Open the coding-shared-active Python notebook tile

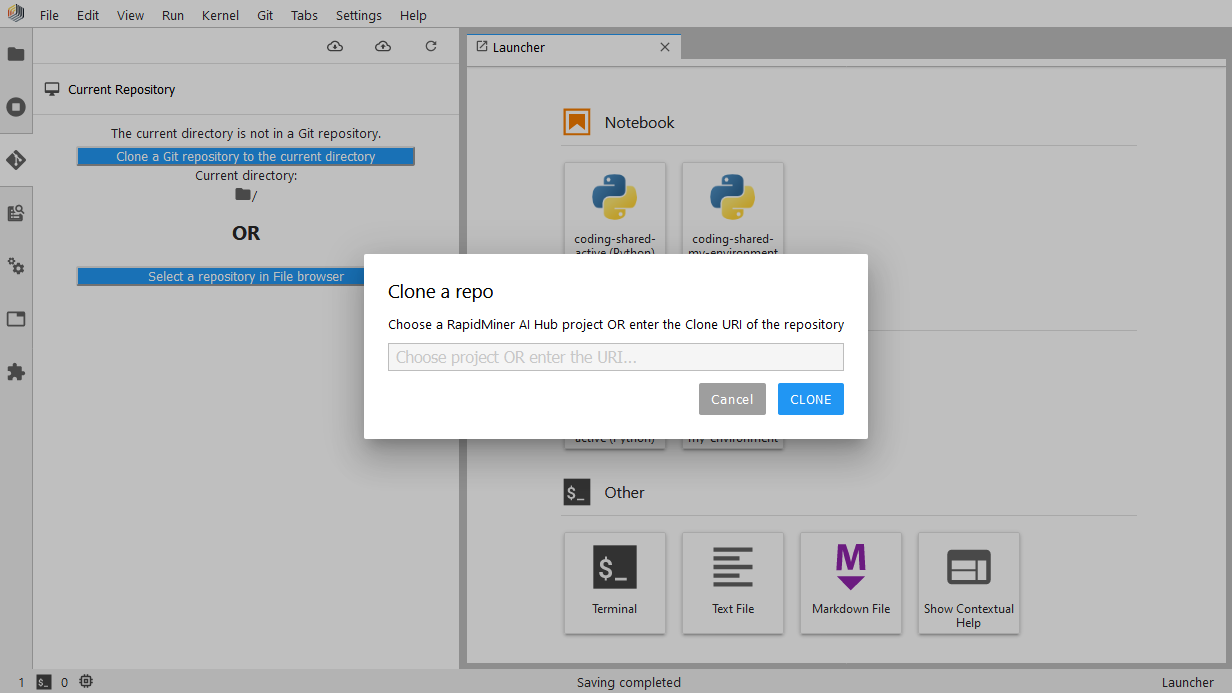pyautogui.click(x=614, y=208)
